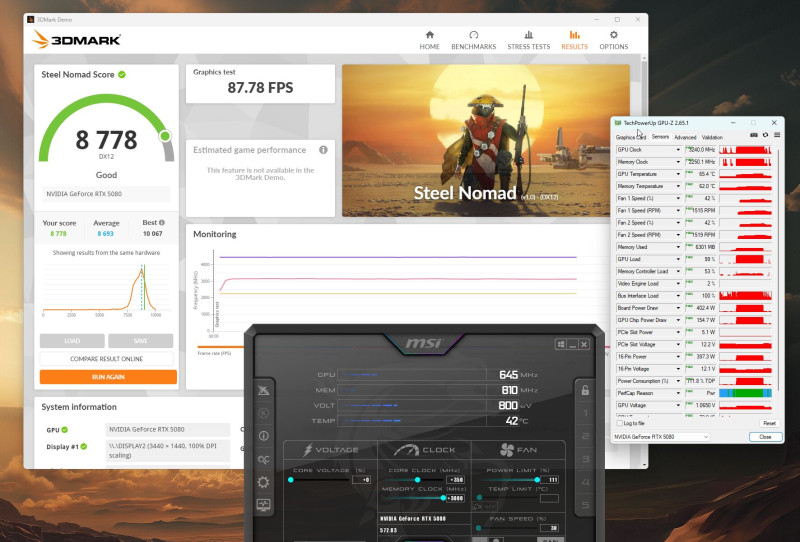Click Afterburner Kombustor K icon
This screenshot has height=542, width=800.
point(263,413)
